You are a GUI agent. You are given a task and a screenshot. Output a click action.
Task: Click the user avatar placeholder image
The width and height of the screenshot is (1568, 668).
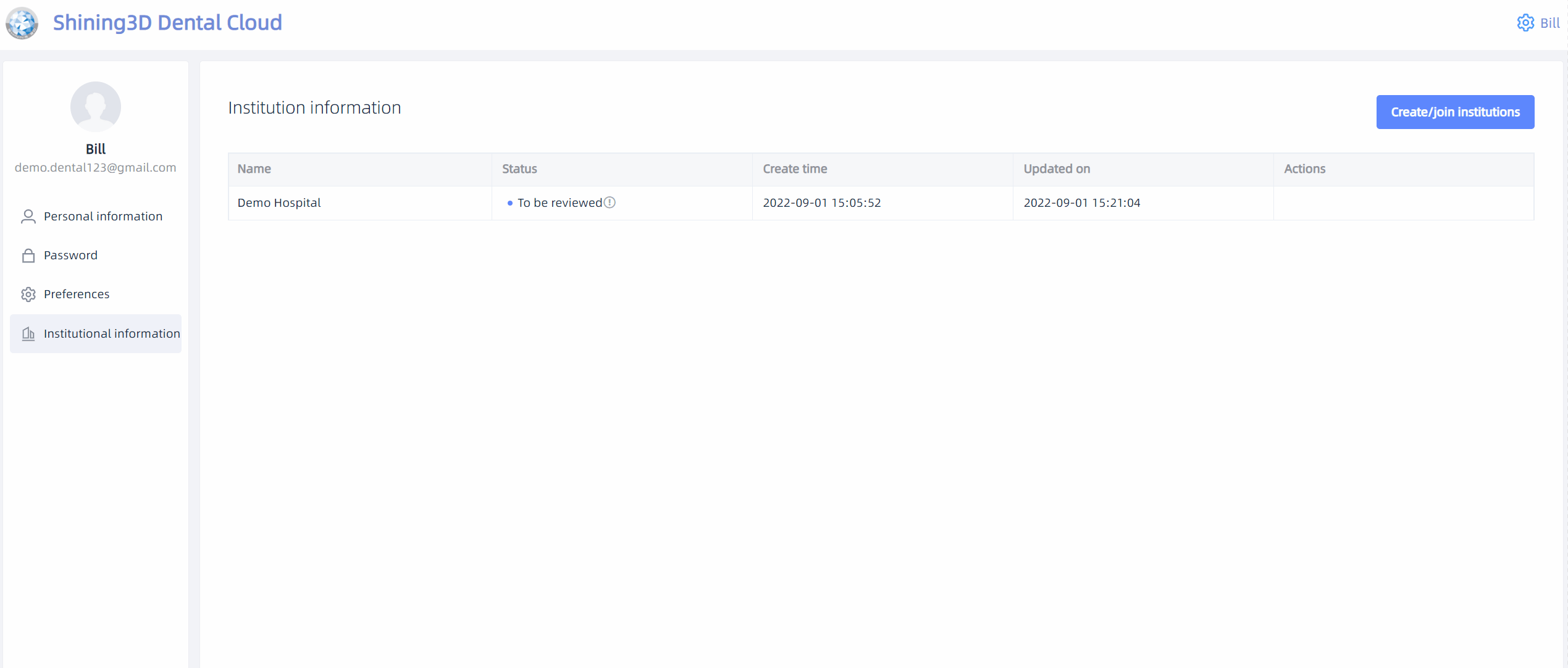point(96,107)
